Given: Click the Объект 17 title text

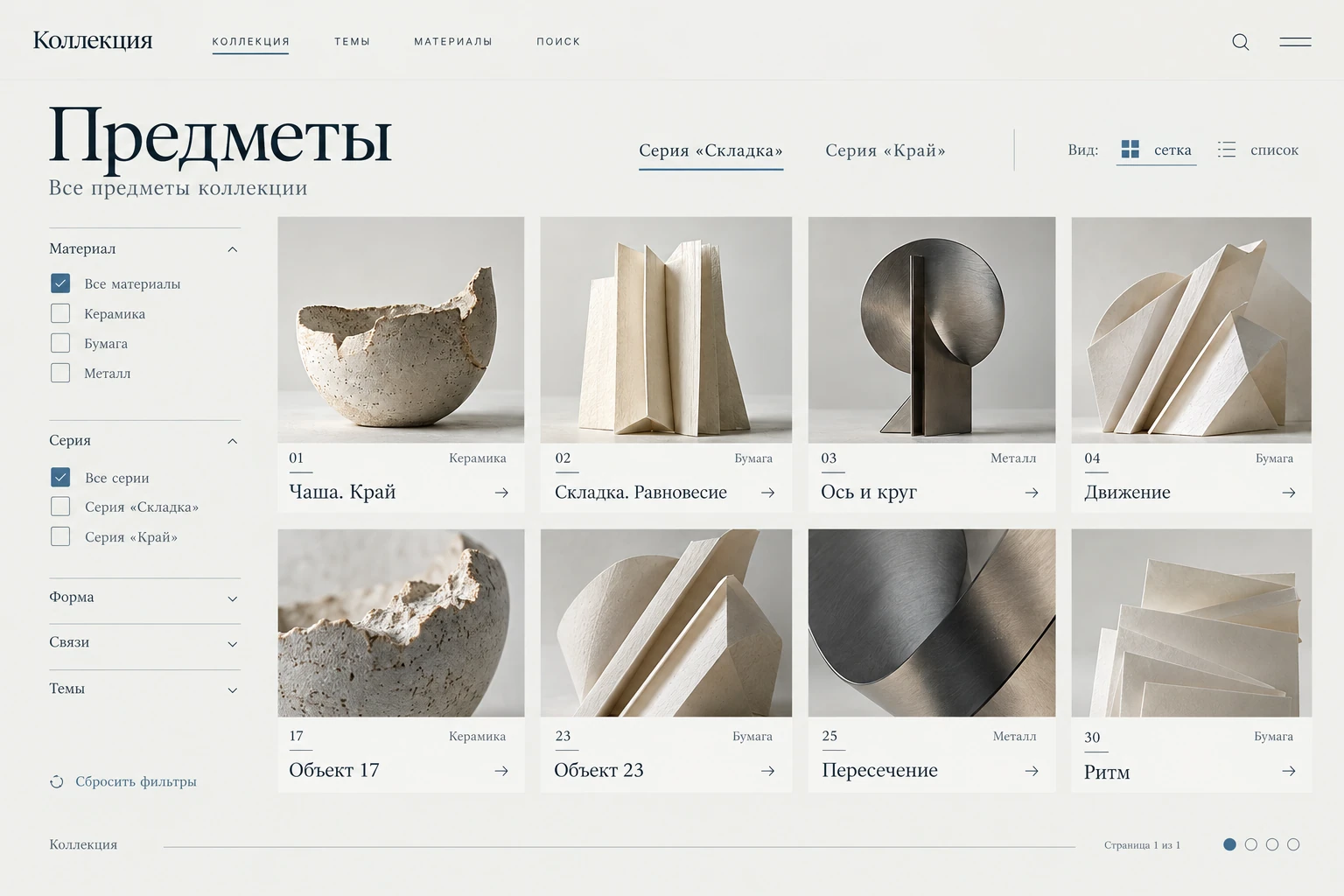Looking at the screenshot, I should 334,770.
